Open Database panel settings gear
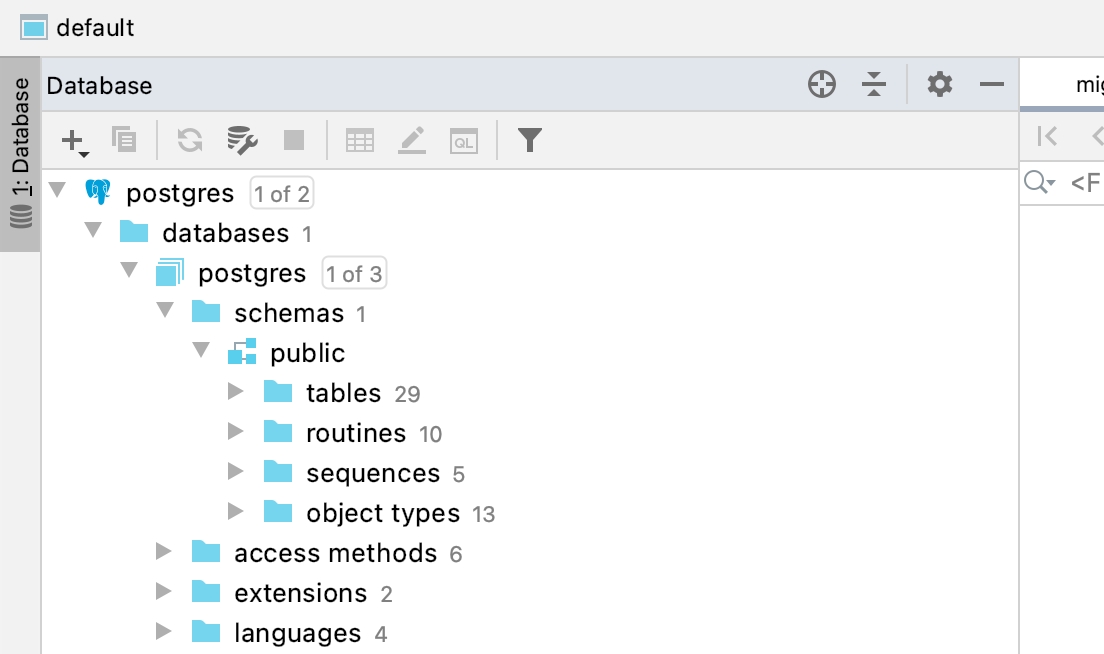The width and height of the screenshot is (1104, 654). pos(940,85)
